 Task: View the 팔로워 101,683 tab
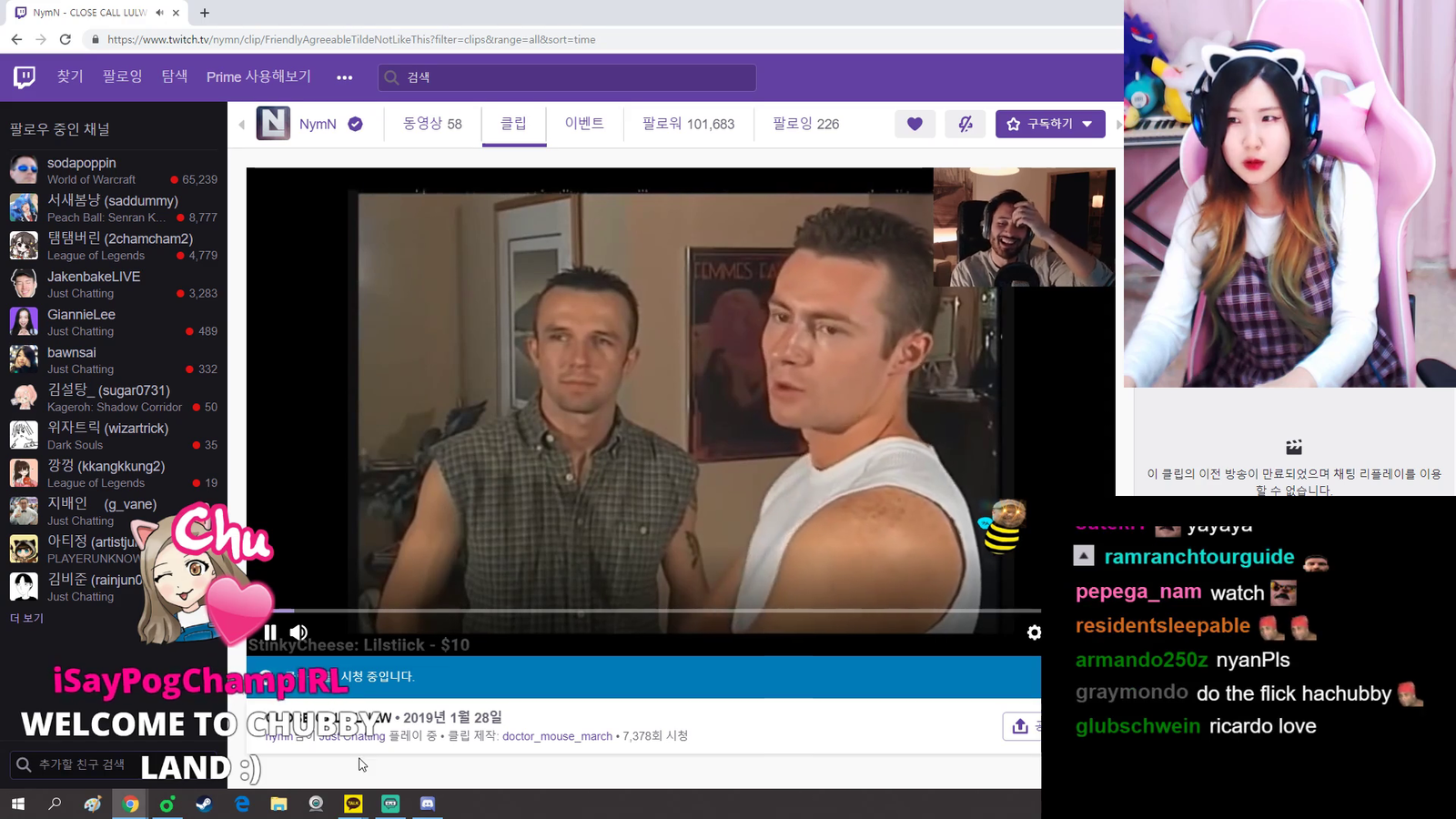(688, 124)
